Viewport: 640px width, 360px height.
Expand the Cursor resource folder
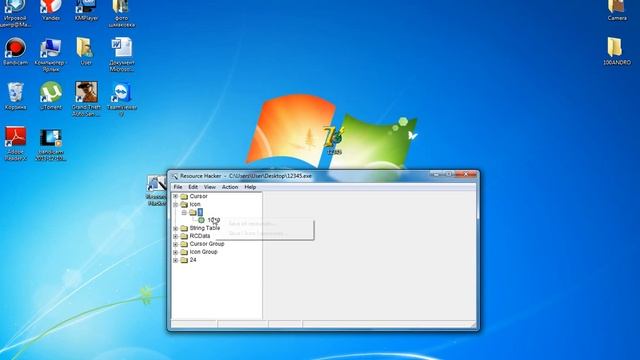[x=176, y=196]
